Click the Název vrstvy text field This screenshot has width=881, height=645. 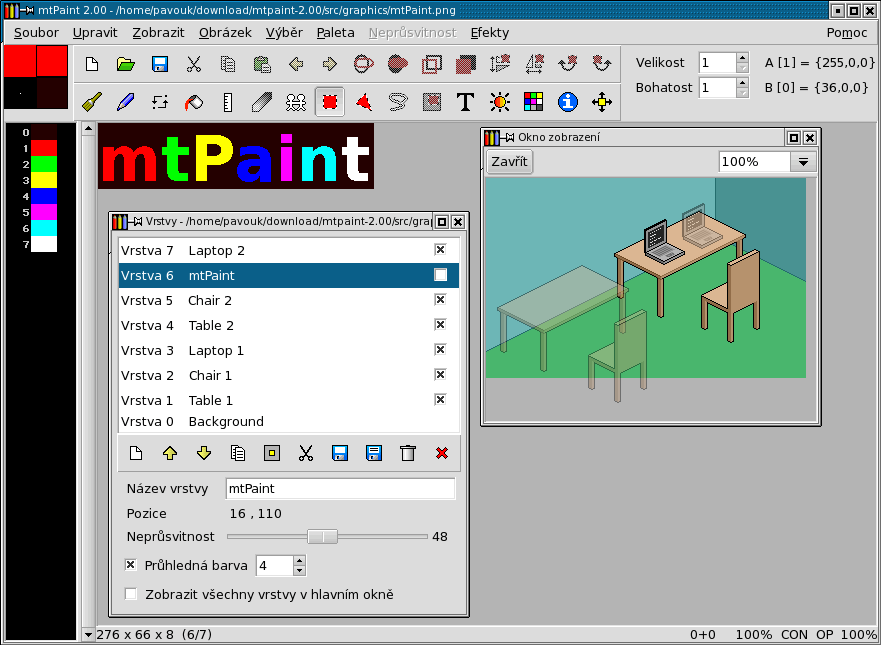click(340, 488)
